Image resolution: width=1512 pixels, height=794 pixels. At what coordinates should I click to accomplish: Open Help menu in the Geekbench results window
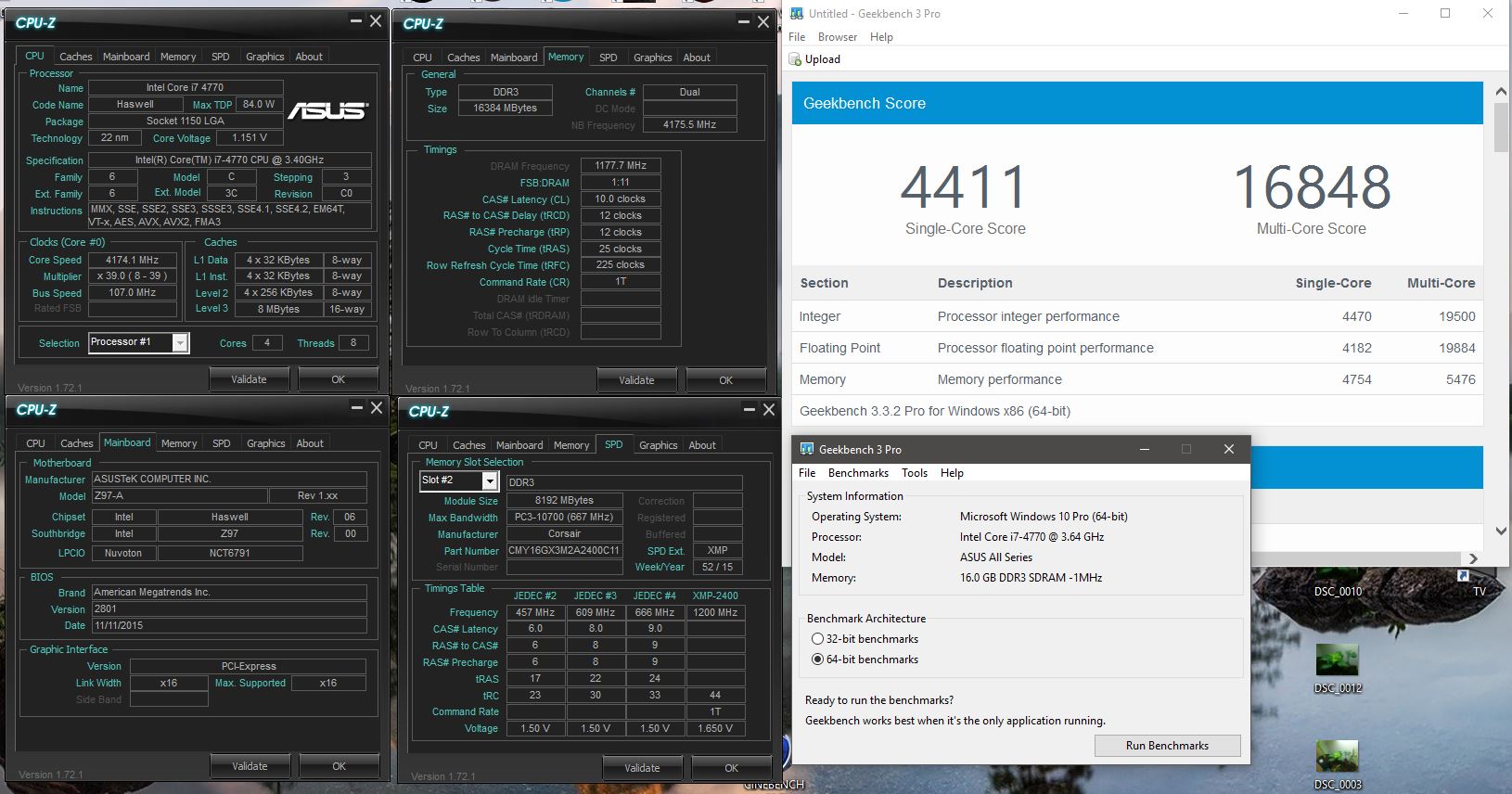tap(881, 37)
